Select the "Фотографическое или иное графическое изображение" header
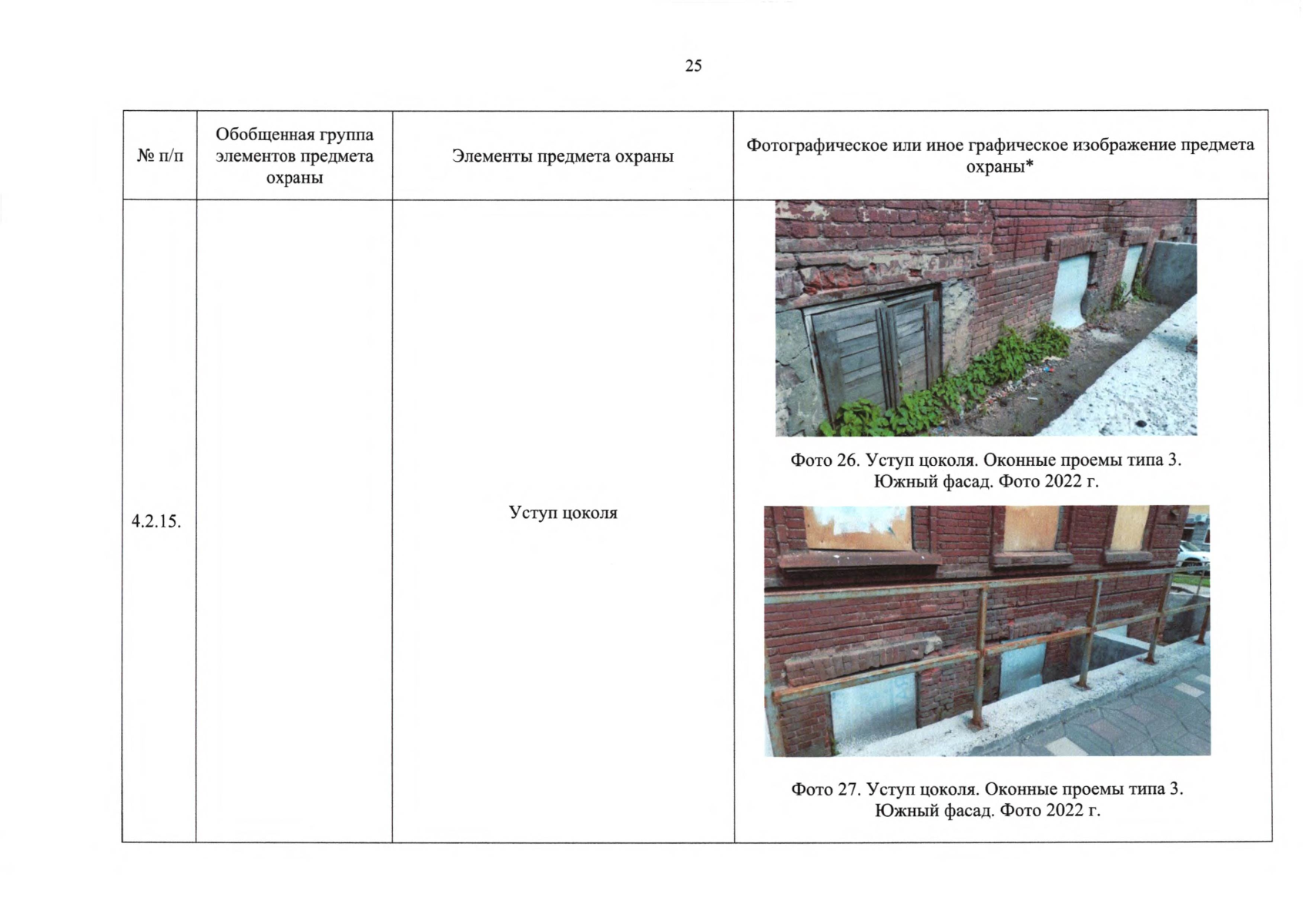 click(1000, 156)
